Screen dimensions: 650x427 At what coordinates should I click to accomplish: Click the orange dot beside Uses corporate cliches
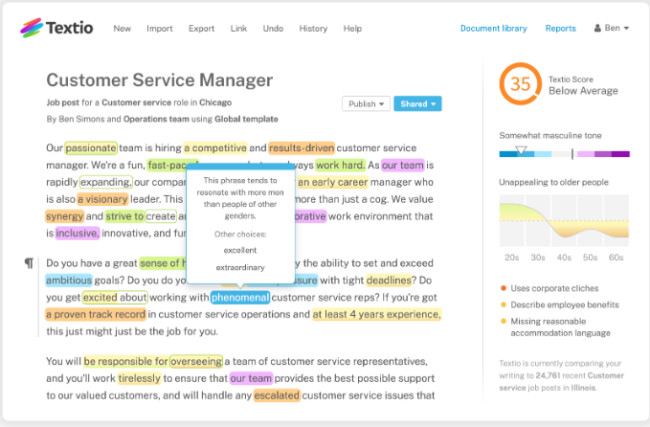coord(502,289)
